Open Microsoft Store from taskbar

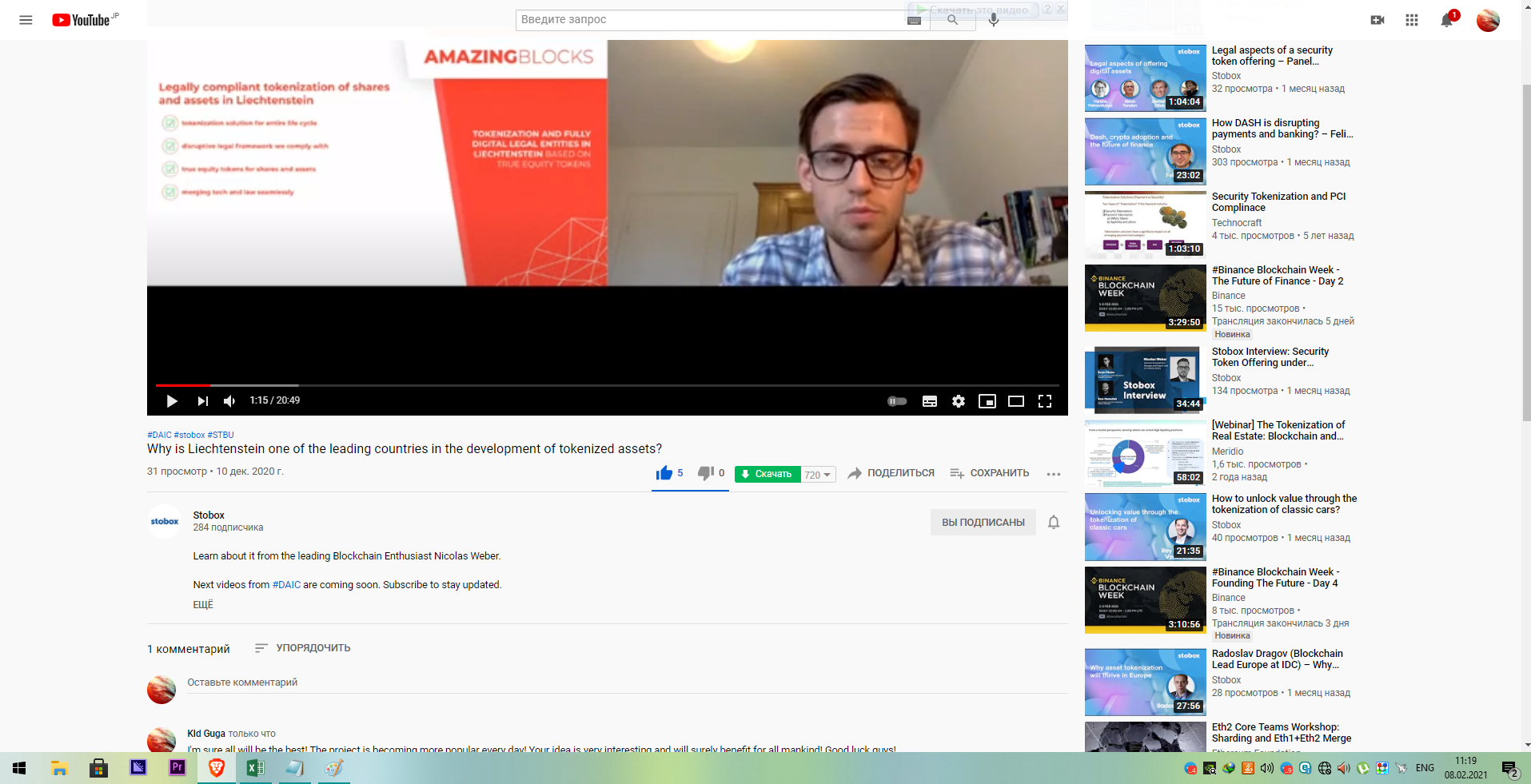[x=98, y=768]
